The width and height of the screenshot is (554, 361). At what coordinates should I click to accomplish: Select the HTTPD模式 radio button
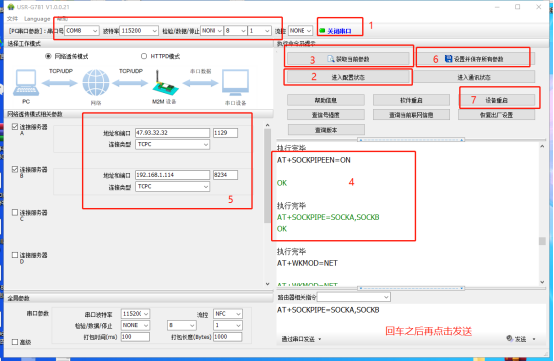[144, 56]
